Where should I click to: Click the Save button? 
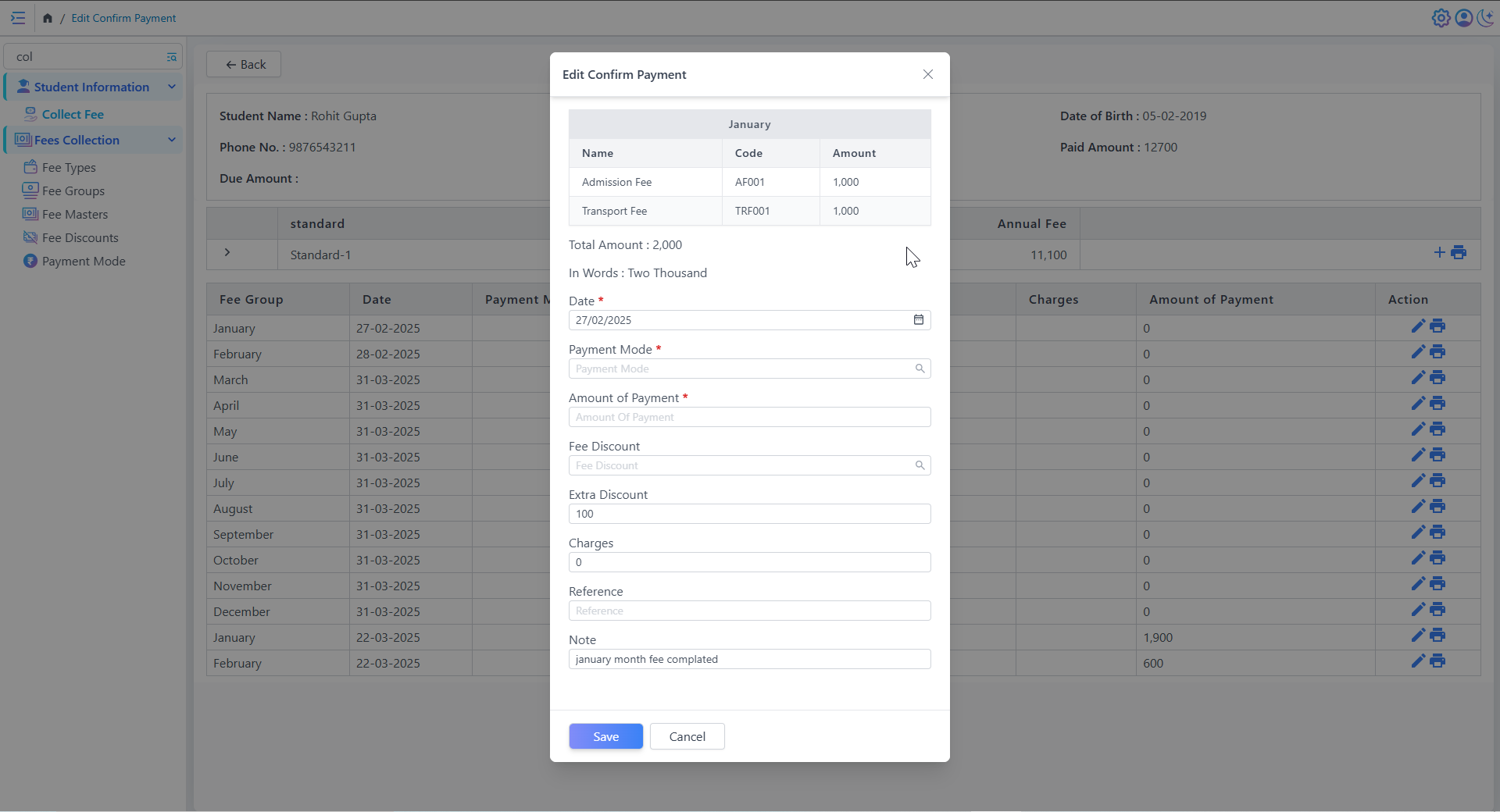tap(605, 736)
